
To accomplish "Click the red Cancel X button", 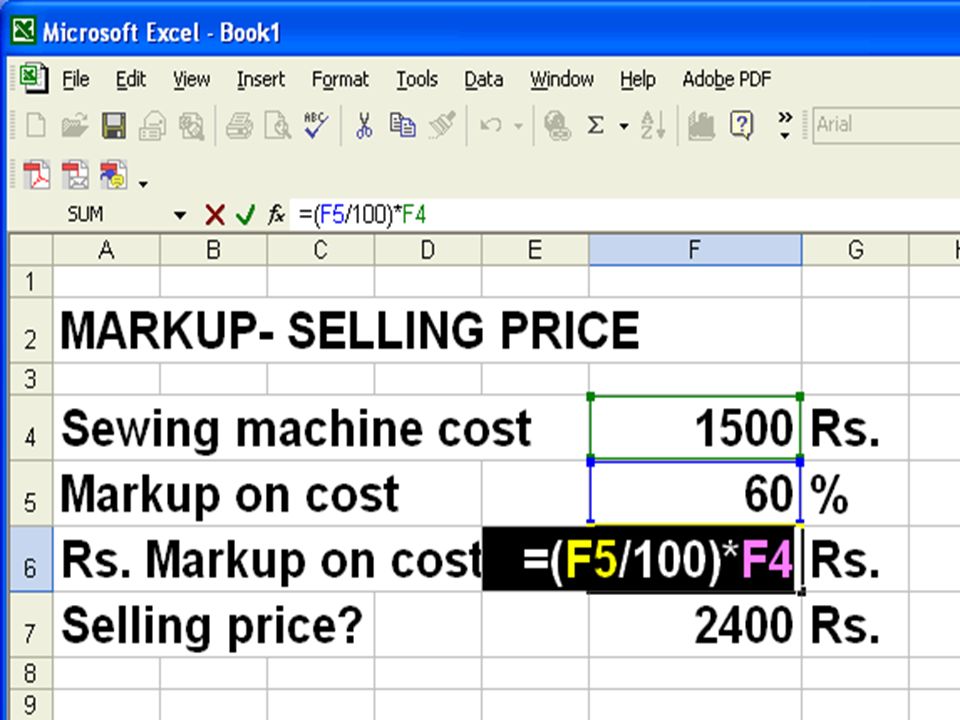I will (x=215, y=215).
